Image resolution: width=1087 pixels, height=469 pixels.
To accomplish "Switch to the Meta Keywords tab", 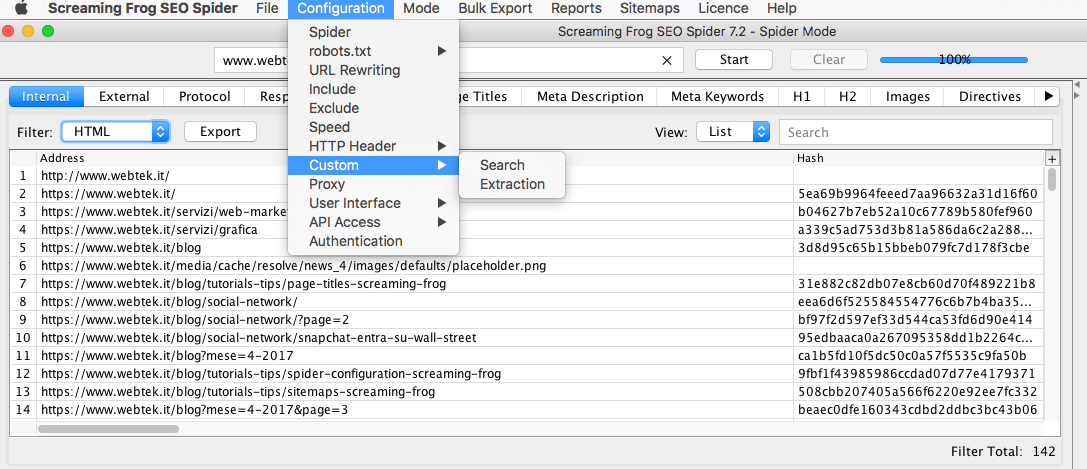I will (718, 96).
